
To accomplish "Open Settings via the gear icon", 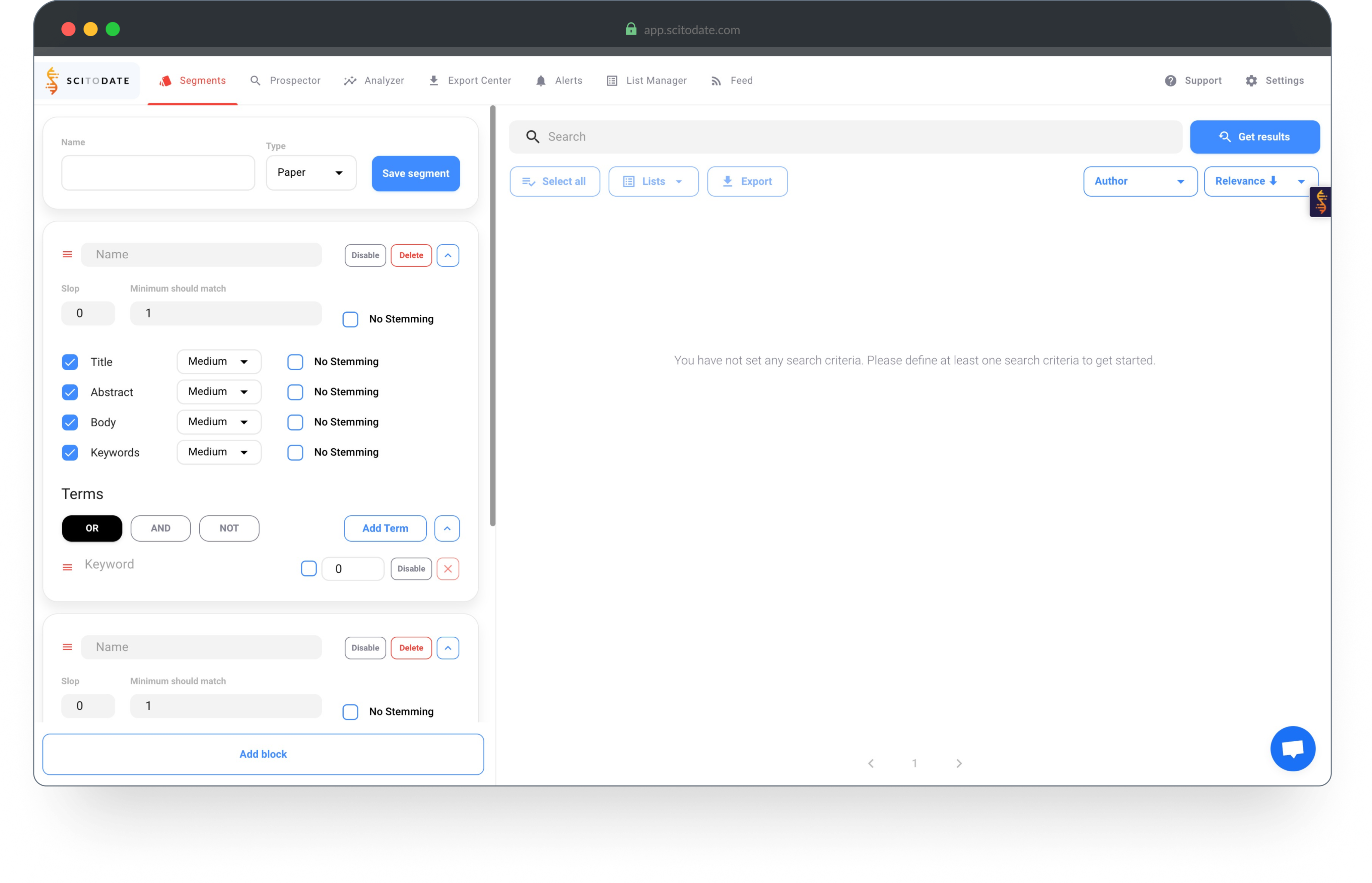I will point(1251,81).
